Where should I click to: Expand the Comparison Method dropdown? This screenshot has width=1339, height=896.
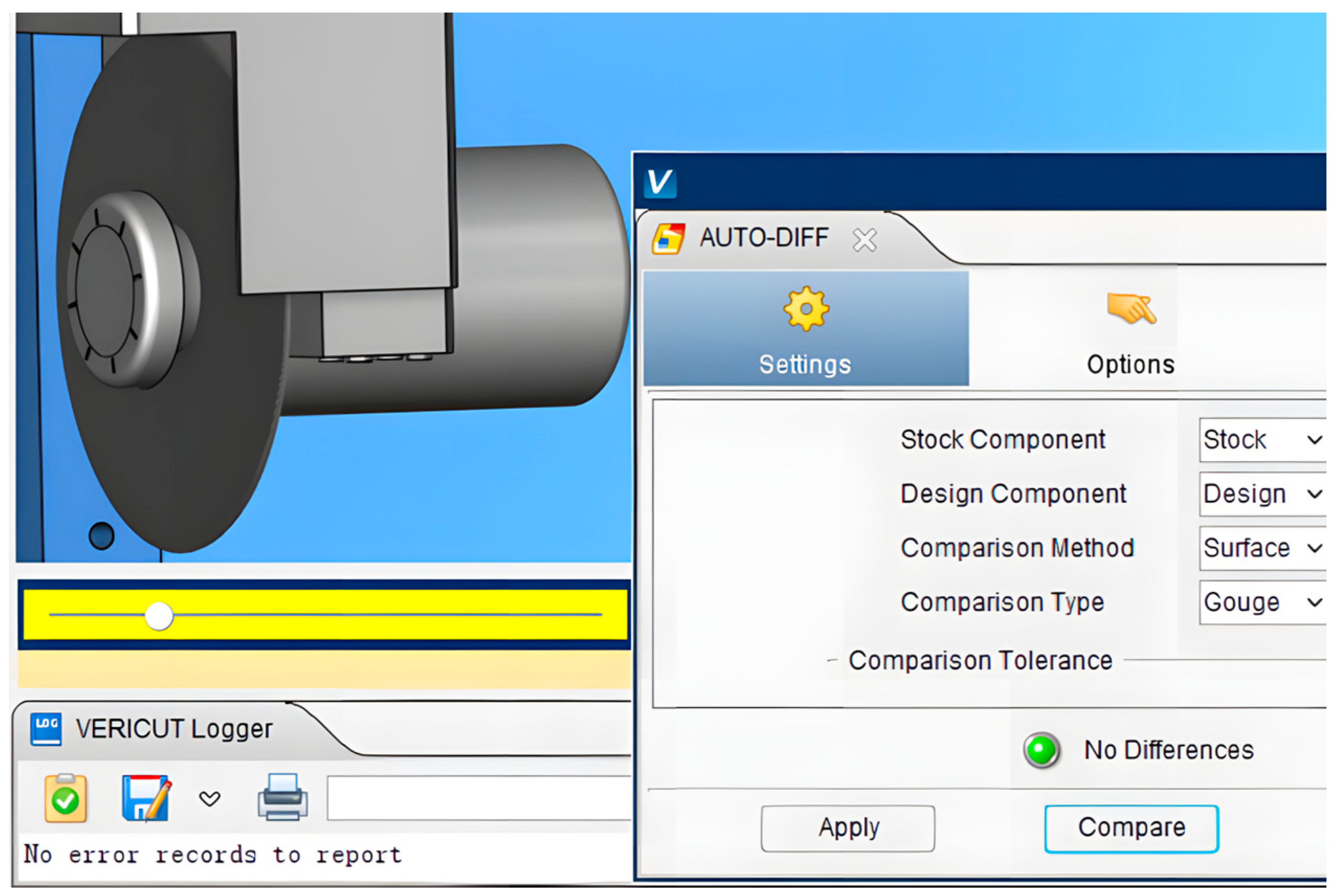coord(1263,548)
